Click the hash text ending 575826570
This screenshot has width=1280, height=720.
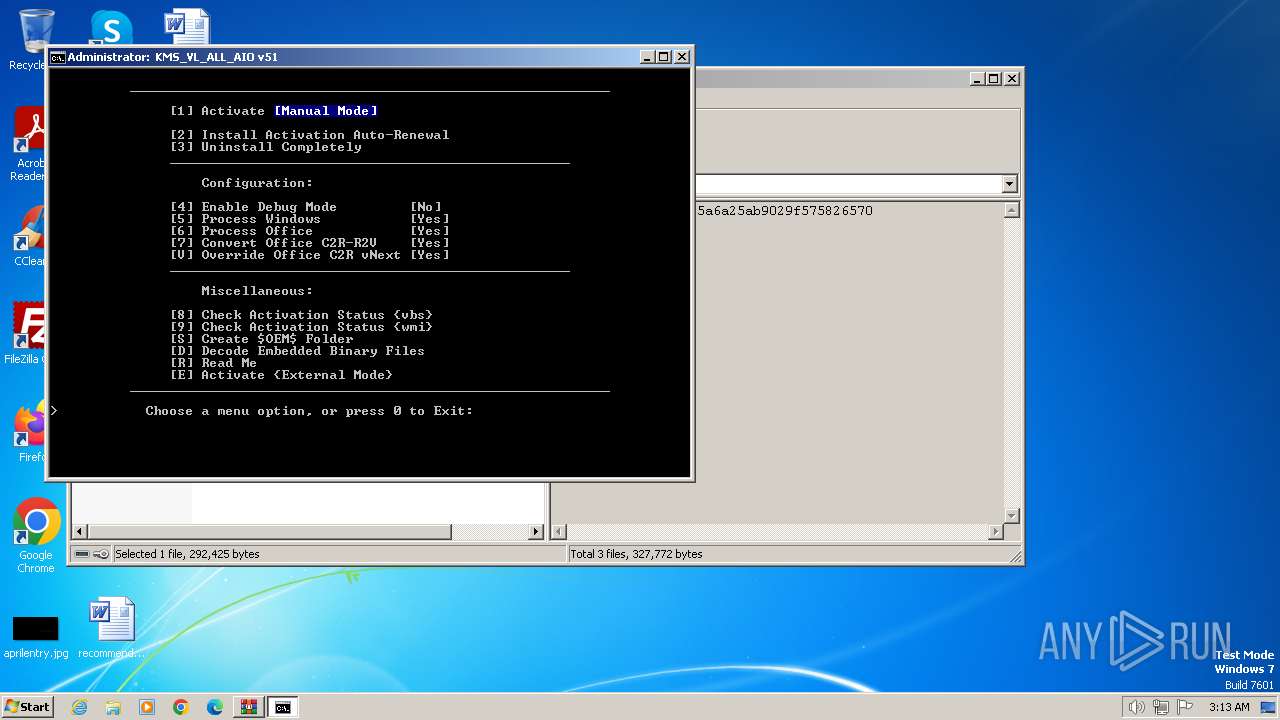(x=785, y=211)
